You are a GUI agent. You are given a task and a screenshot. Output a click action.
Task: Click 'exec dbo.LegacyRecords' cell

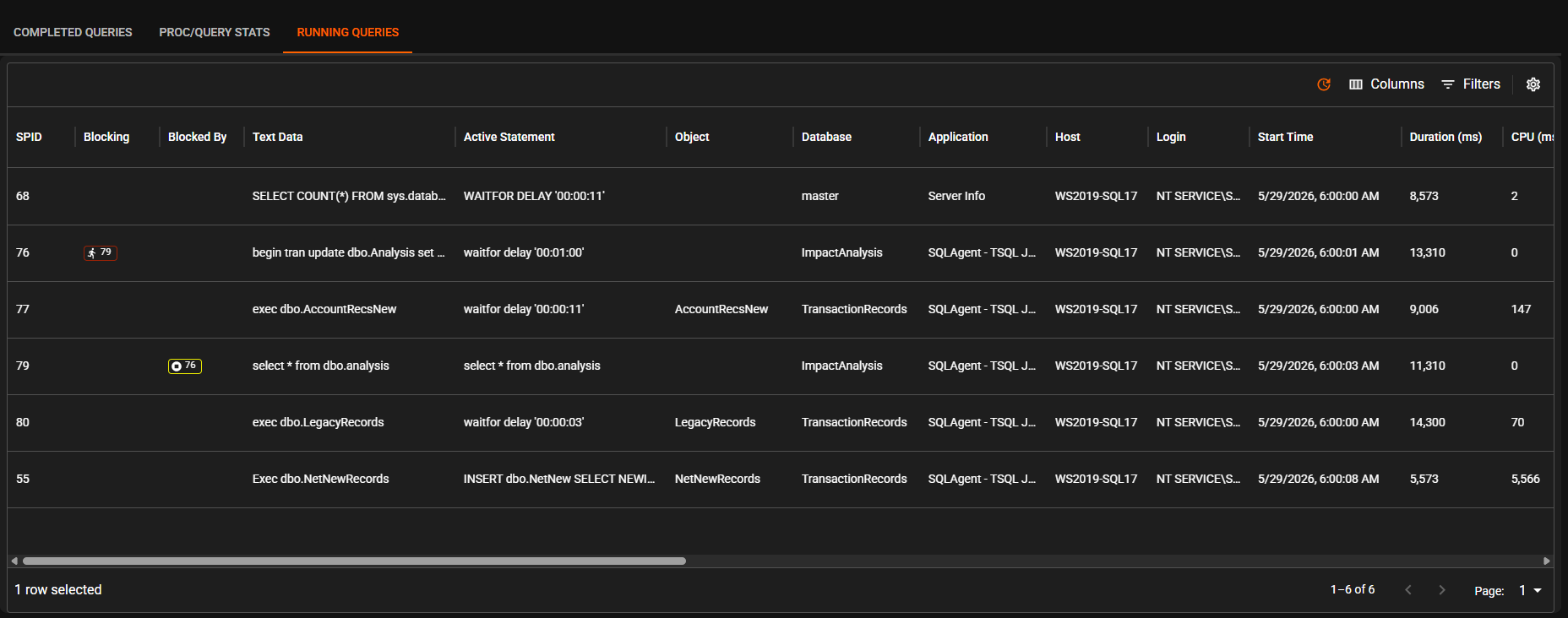pos(318,422)
